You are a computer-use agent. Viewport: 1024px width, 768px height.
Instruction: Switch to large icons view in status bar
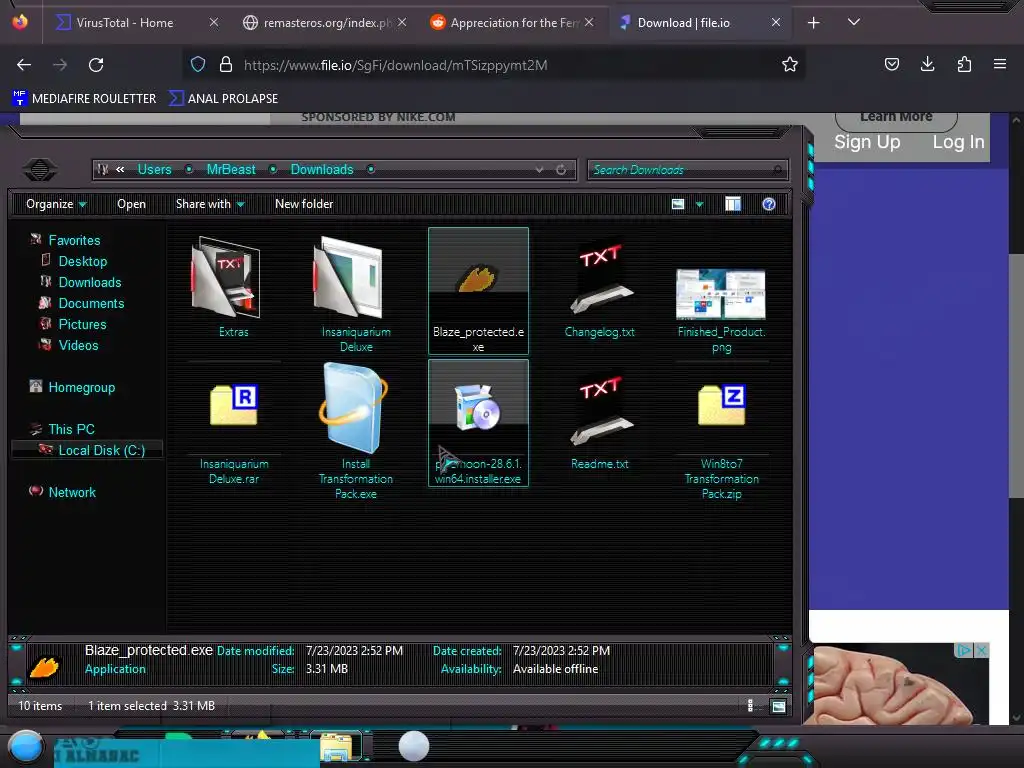pos(778,706)
